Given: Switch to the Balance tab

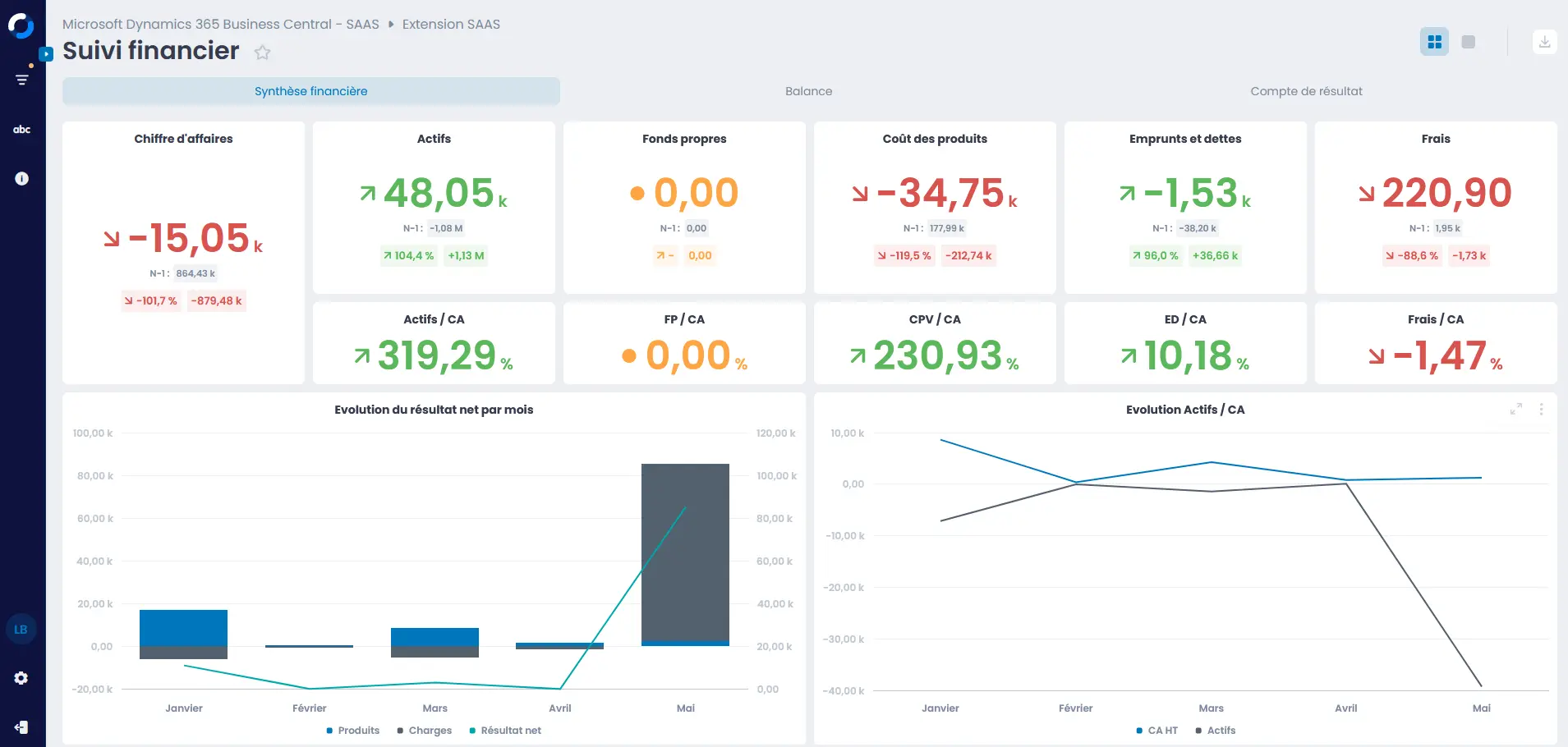Looking at the screenshot, I should tap(808, 91).
